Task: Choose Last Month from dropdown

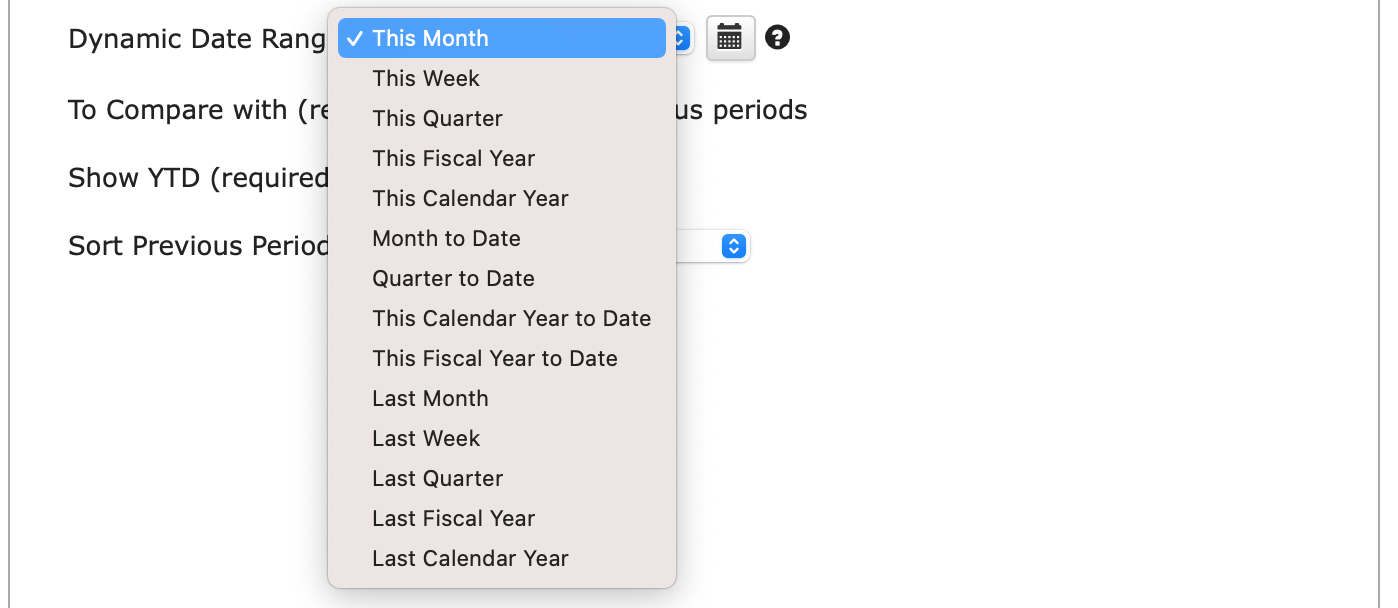Action: click(x=502, y=398)
